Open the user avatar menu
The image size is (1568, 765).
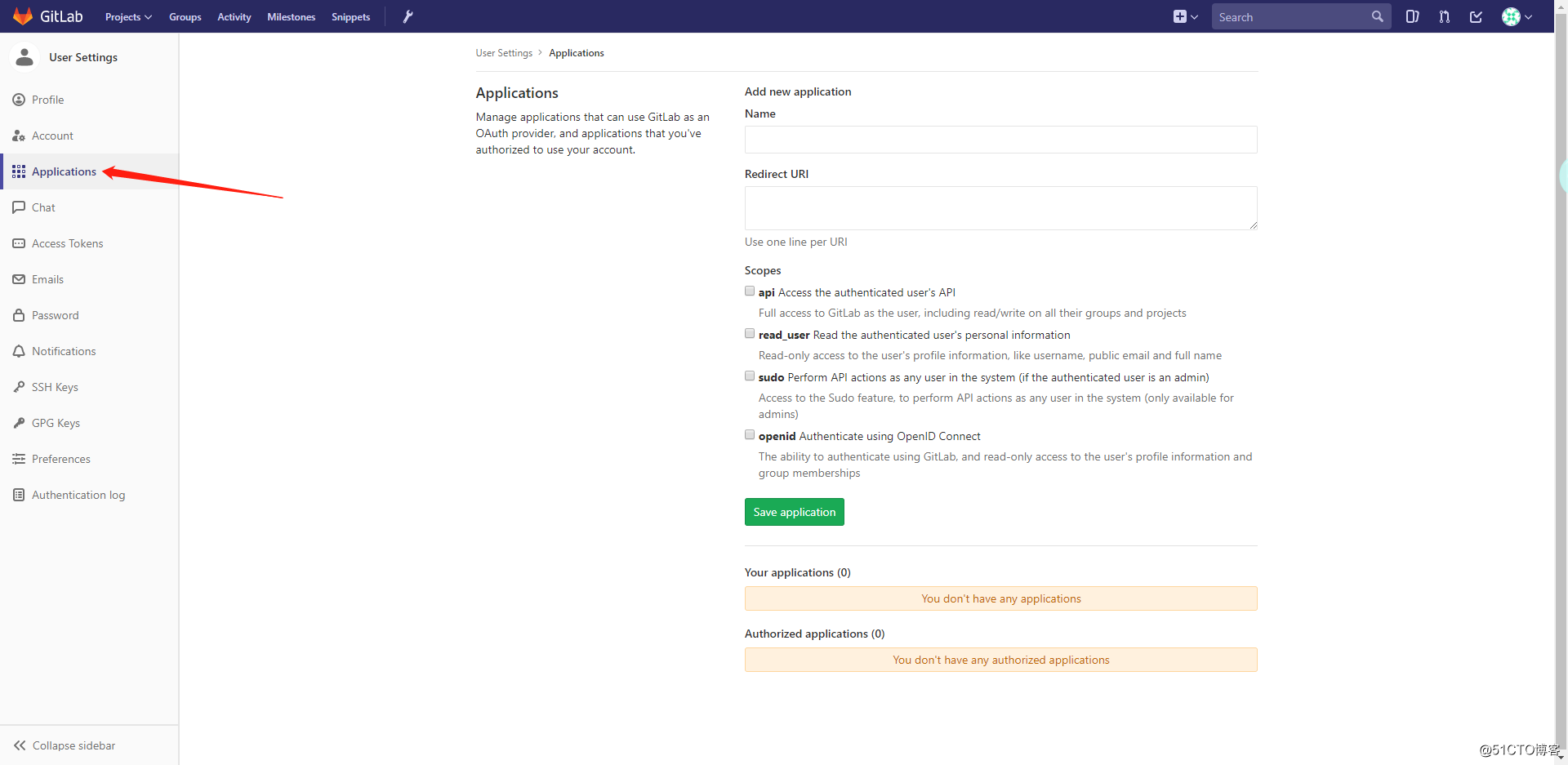(x=1517, y=16)
